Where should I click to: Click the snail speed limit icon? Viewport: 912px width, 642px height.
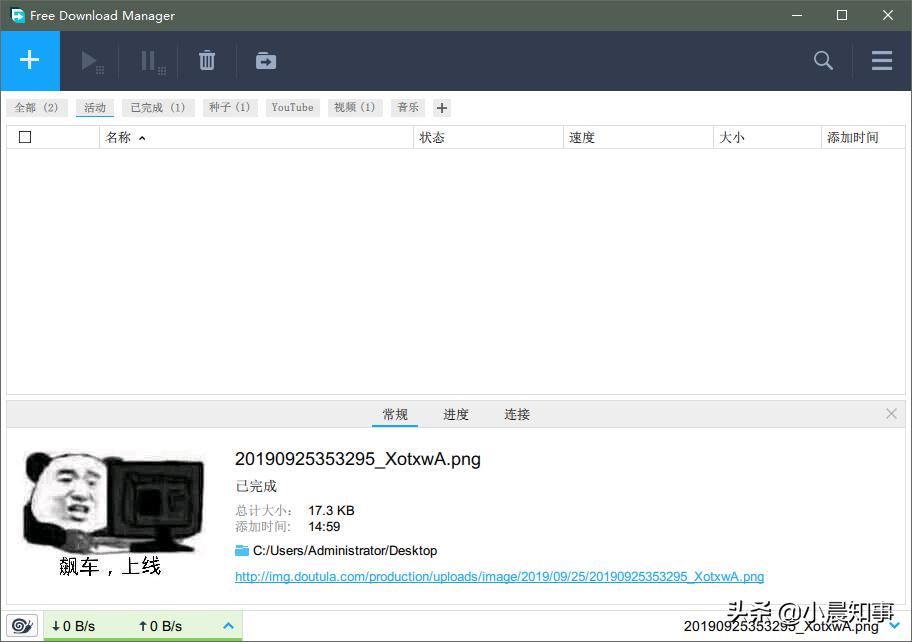tap(21, 625)
